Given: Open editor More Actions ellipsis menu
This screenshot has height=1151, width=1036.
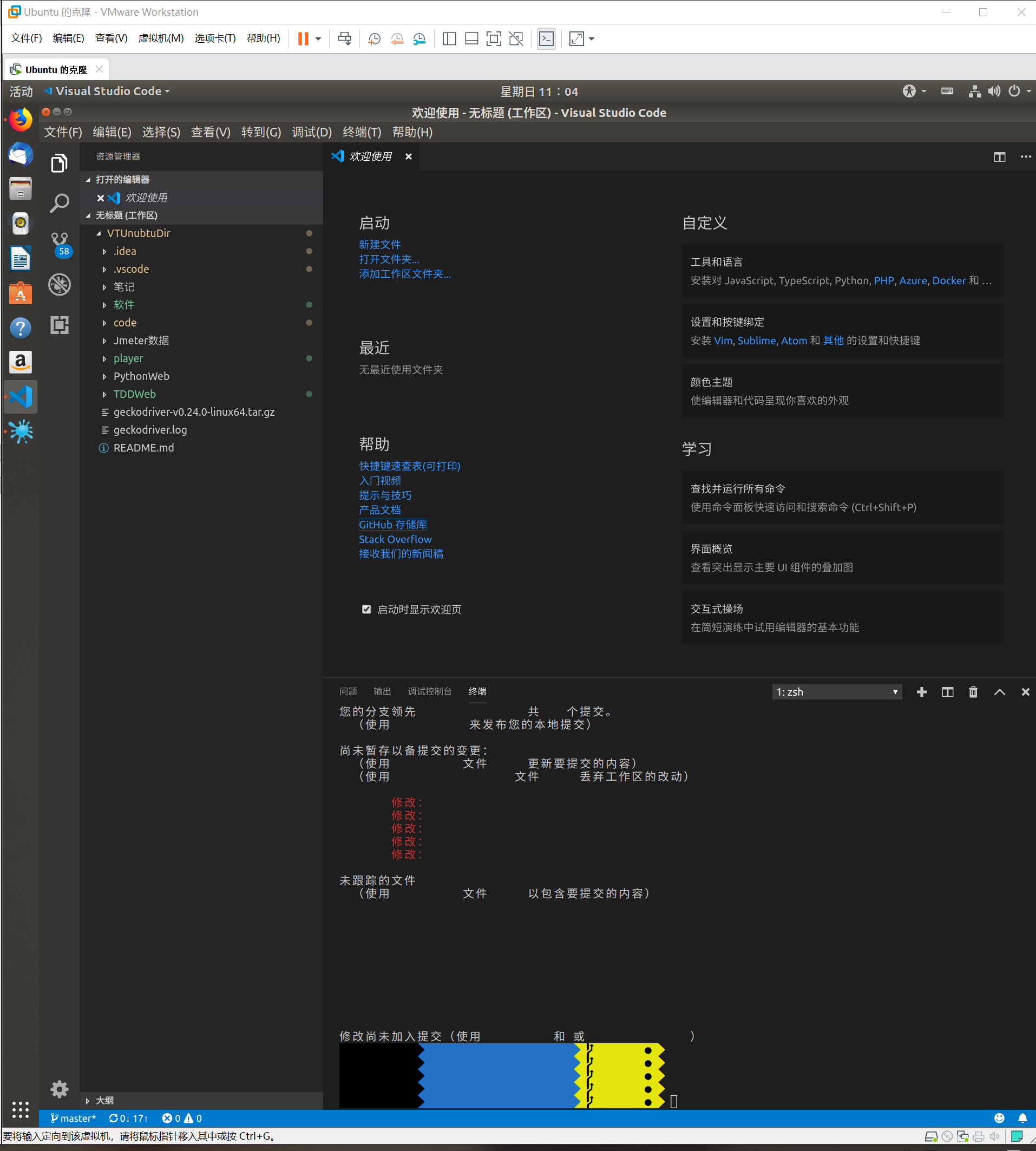Looking at the screenshot, I should tap(1025, 156).
